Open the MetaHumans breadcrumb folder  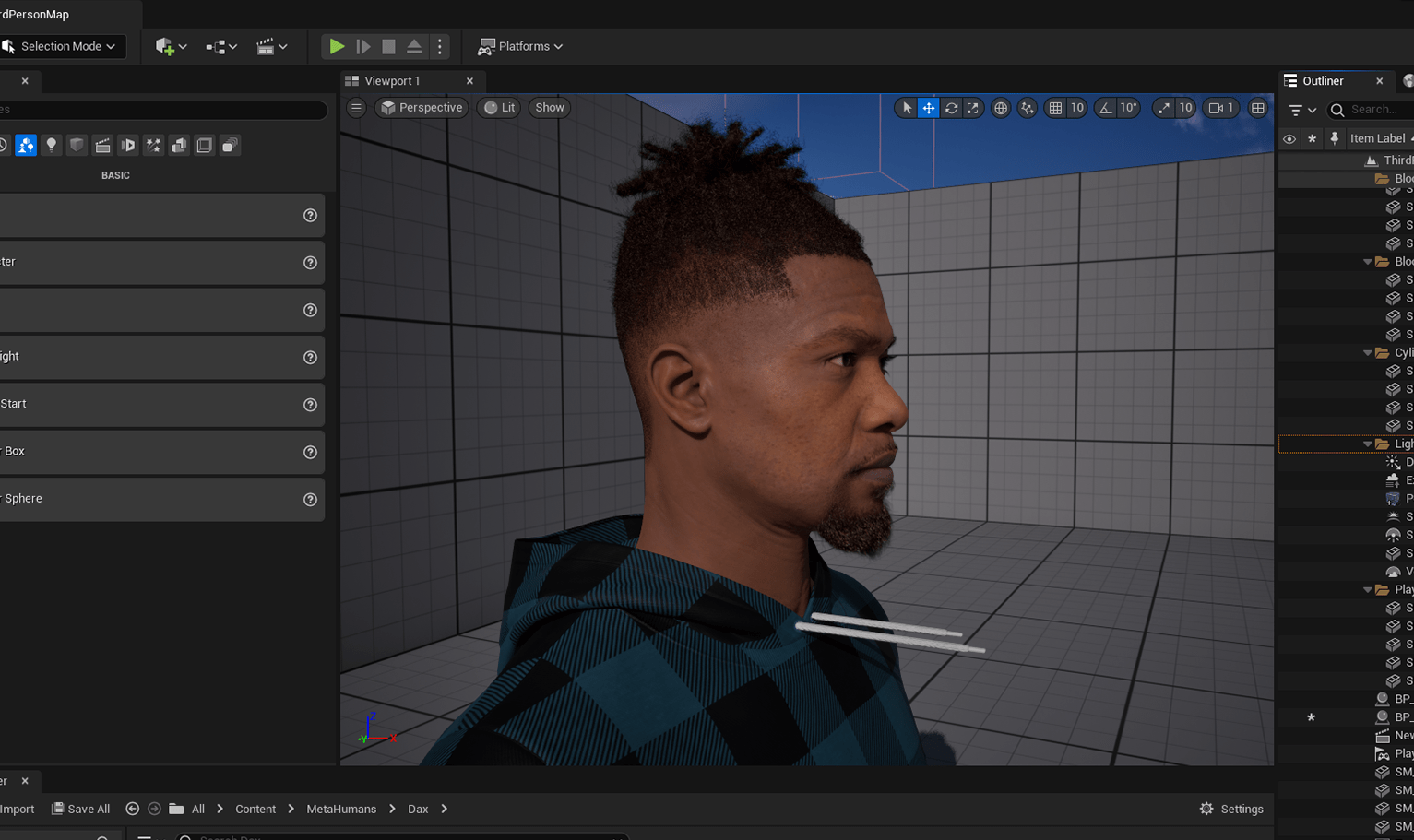[x=341, y=809]
